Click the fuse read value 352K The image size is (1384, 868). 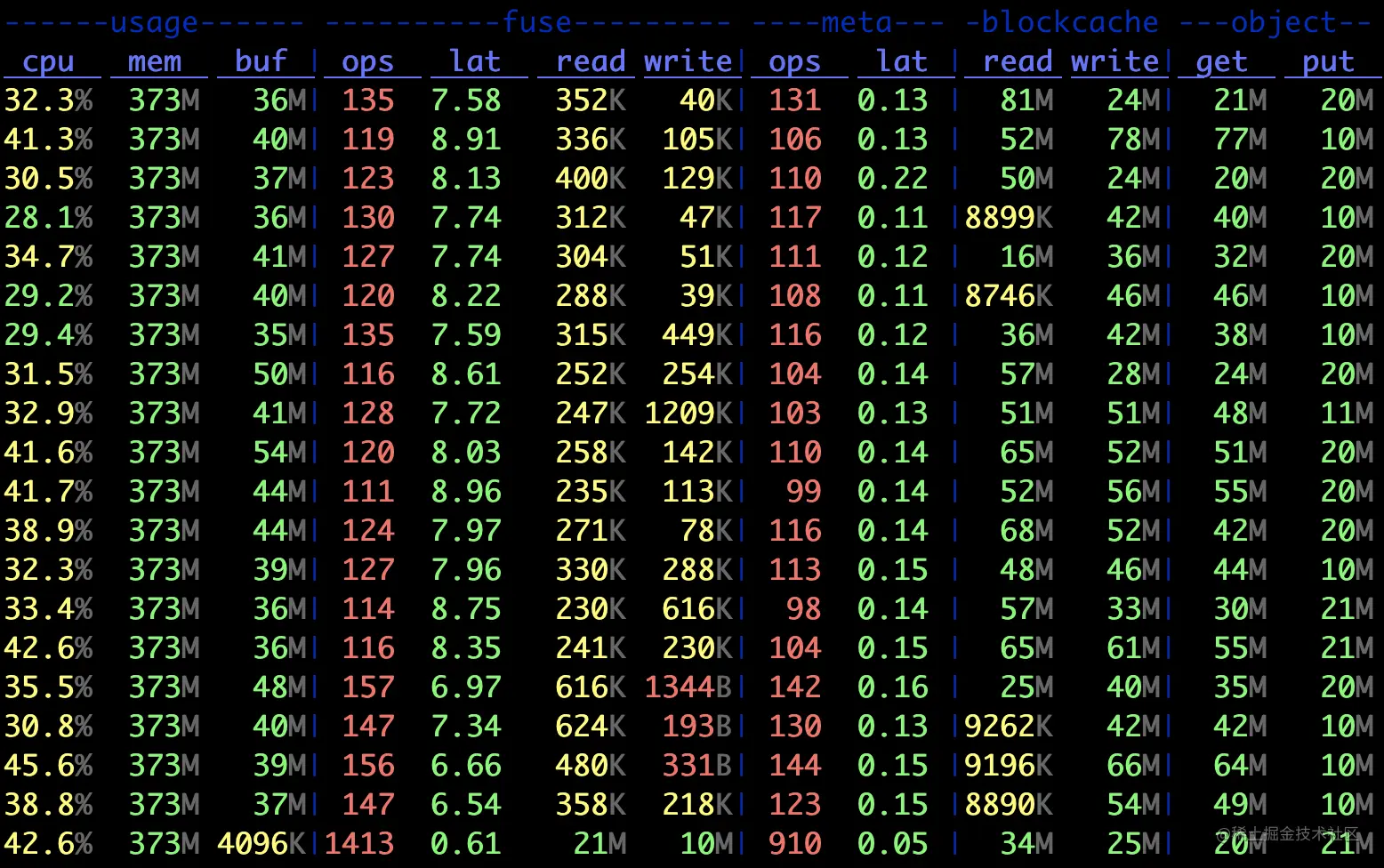pyautogui.click(x=591, y=100)
